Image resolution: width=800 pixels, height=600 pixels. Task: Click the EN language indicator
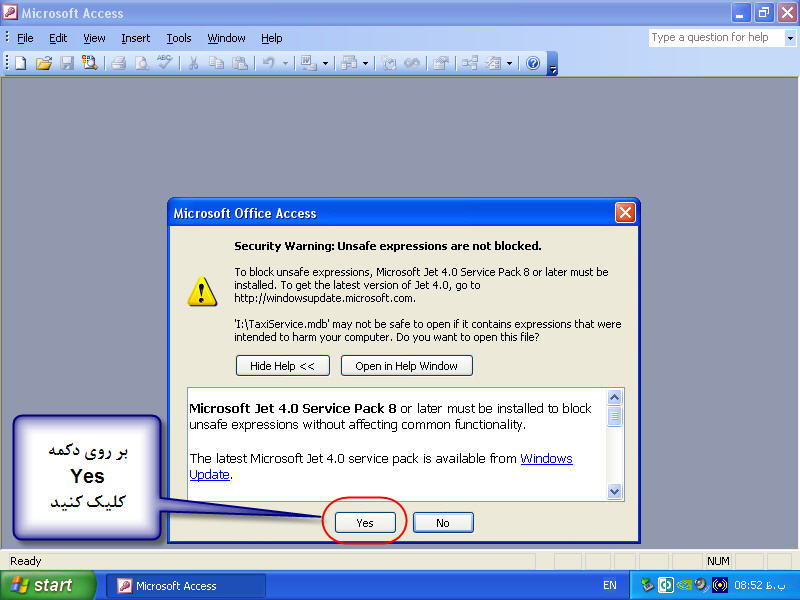click(609, 585)
